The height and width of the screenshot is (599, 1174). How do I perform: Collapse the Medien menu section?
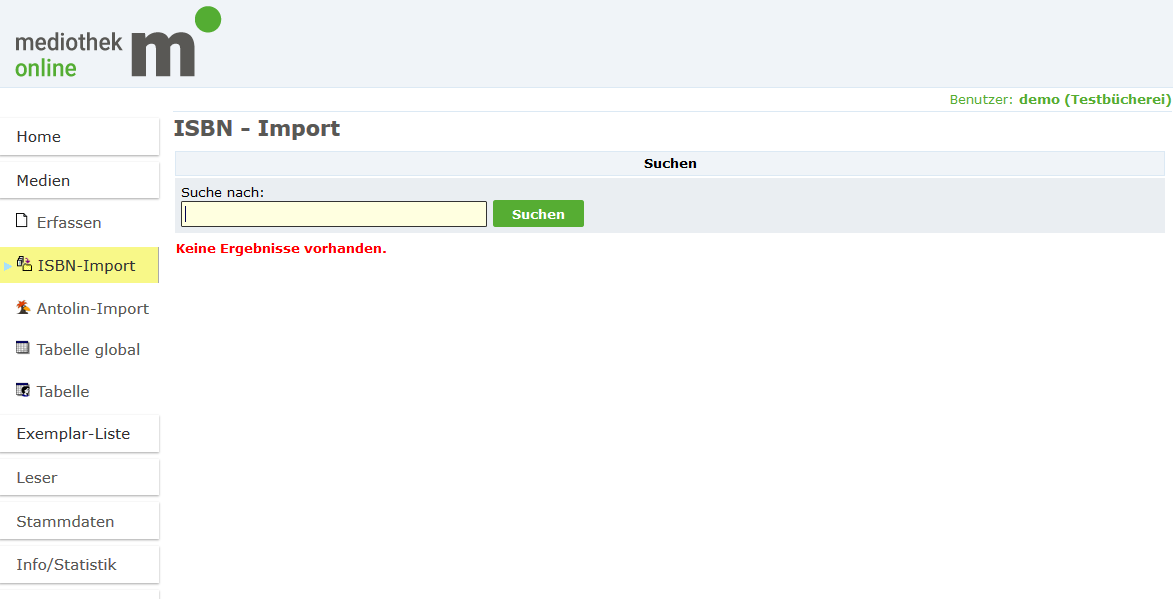coord(43,181)
